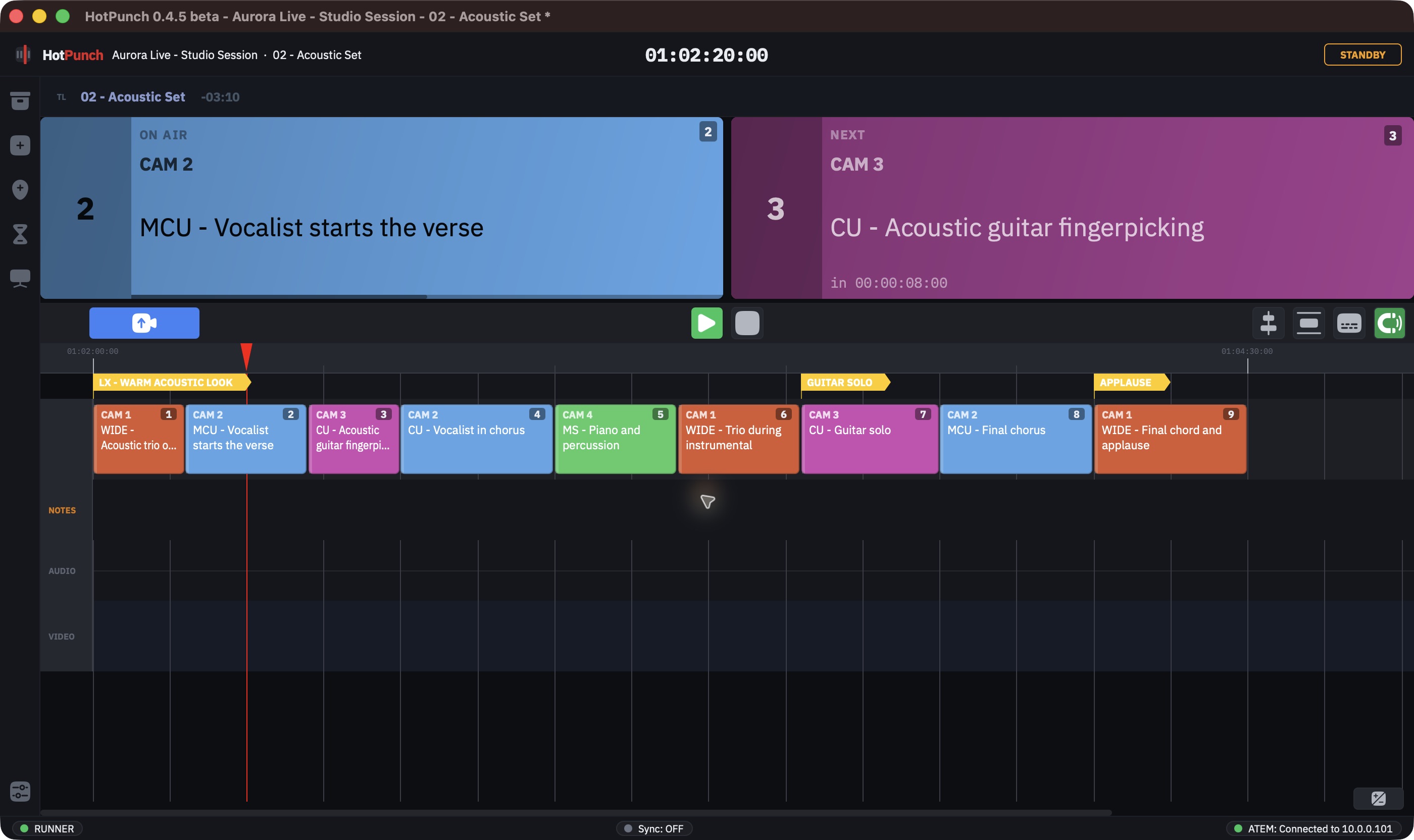1414x840 pixels.
Task: Click the NEXT CAM 3 card
Action: tap(1072, 208)
